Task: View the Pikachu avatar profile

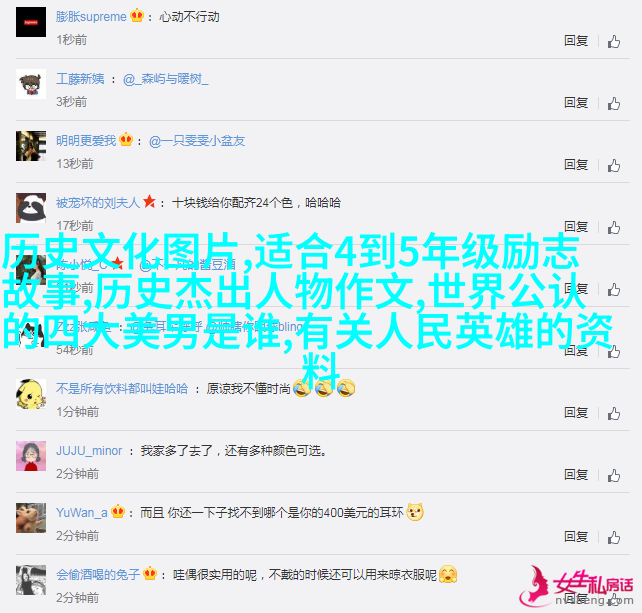Action: click(31, 394)
